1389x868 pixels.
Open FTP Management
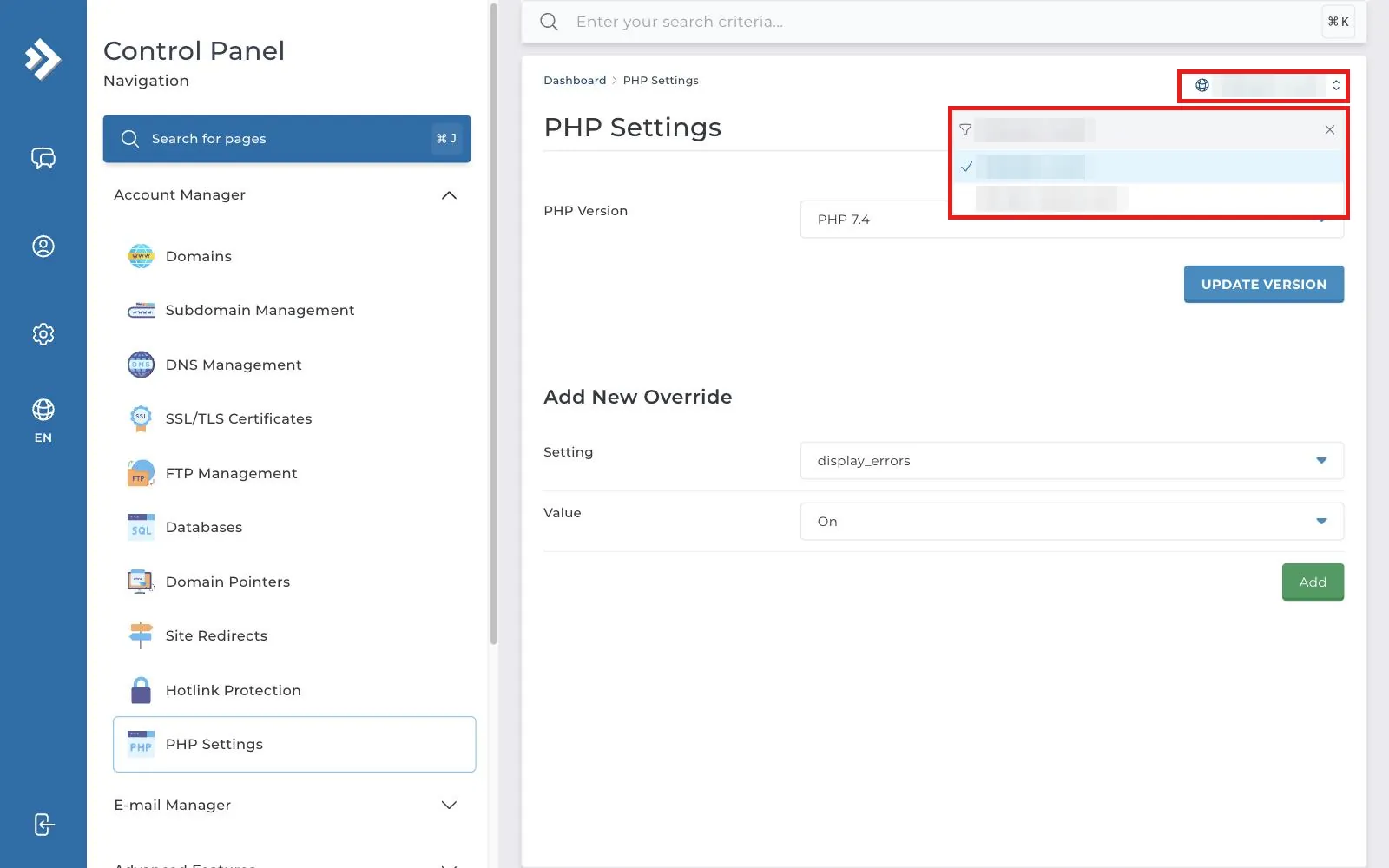click(294, 473)
